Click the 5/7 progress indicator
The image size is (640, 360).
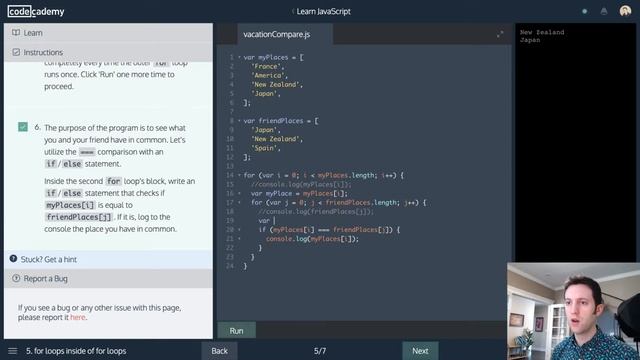(x=320, y=351)
